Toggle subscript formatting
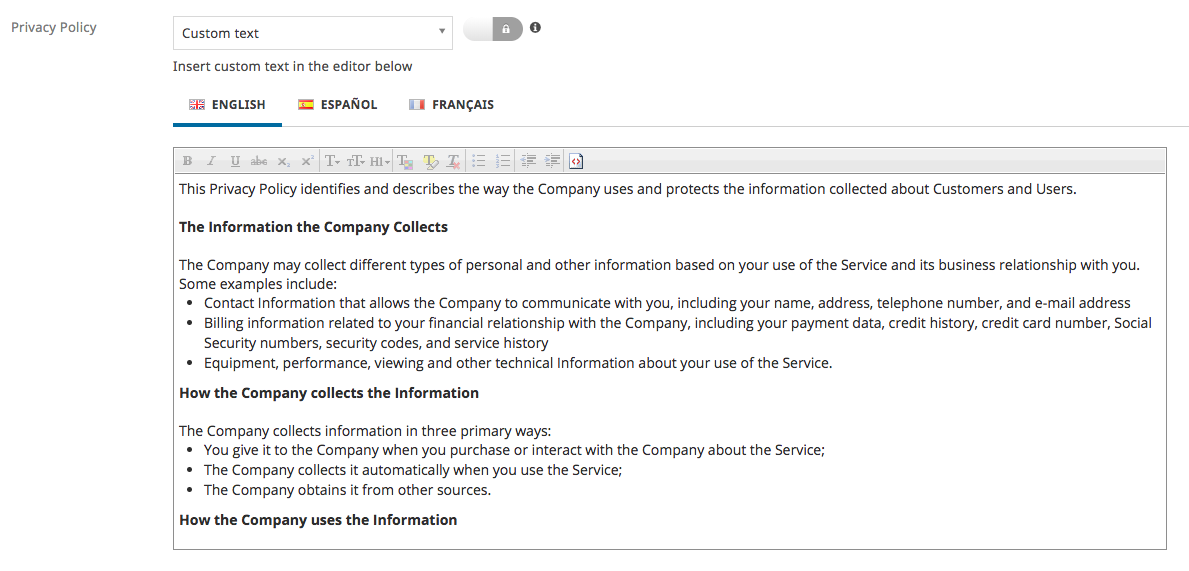The image size is (1189, 571). [284, 161]
